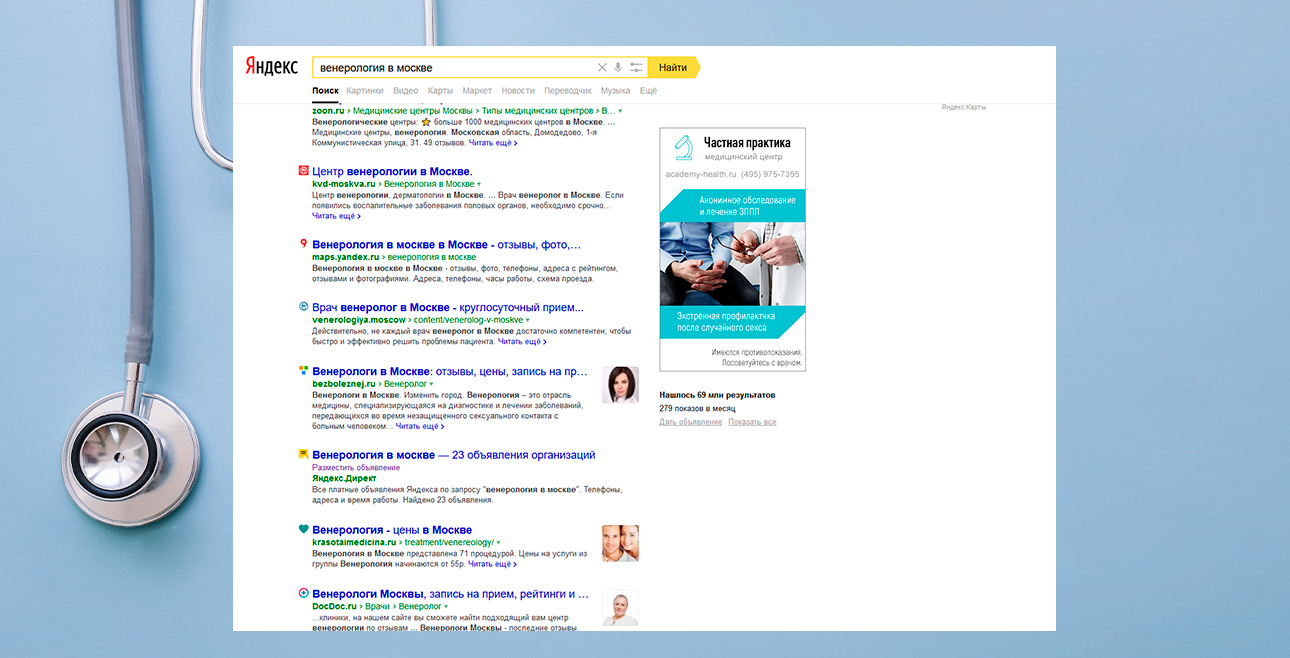Expand the DocDoc.ru result dropdown arrow
Image resolution: width=1290 pixels, height=658 pixels.
click(x=446, y=607)
